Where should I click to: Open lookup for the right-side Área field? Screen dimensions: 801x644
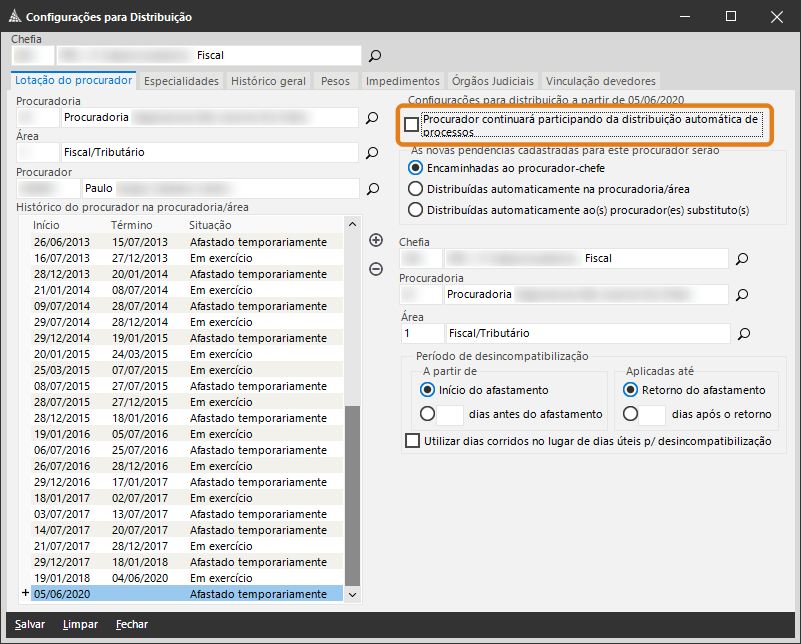[742, 333]
